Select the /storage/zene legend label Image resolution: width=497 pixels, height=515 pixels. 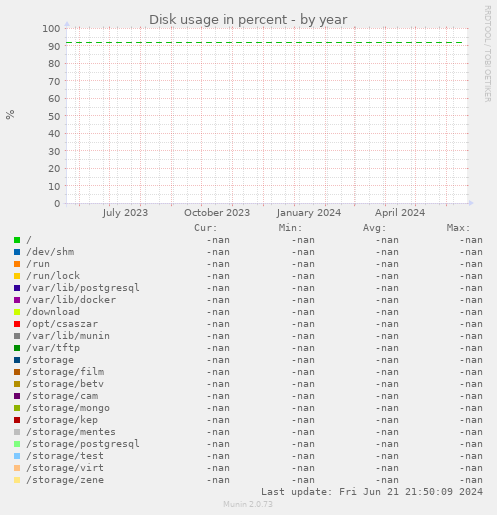point(65,480)
